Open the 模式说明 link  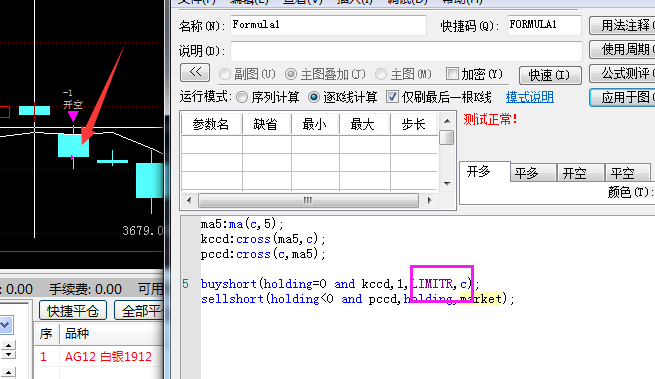[530, 97]
